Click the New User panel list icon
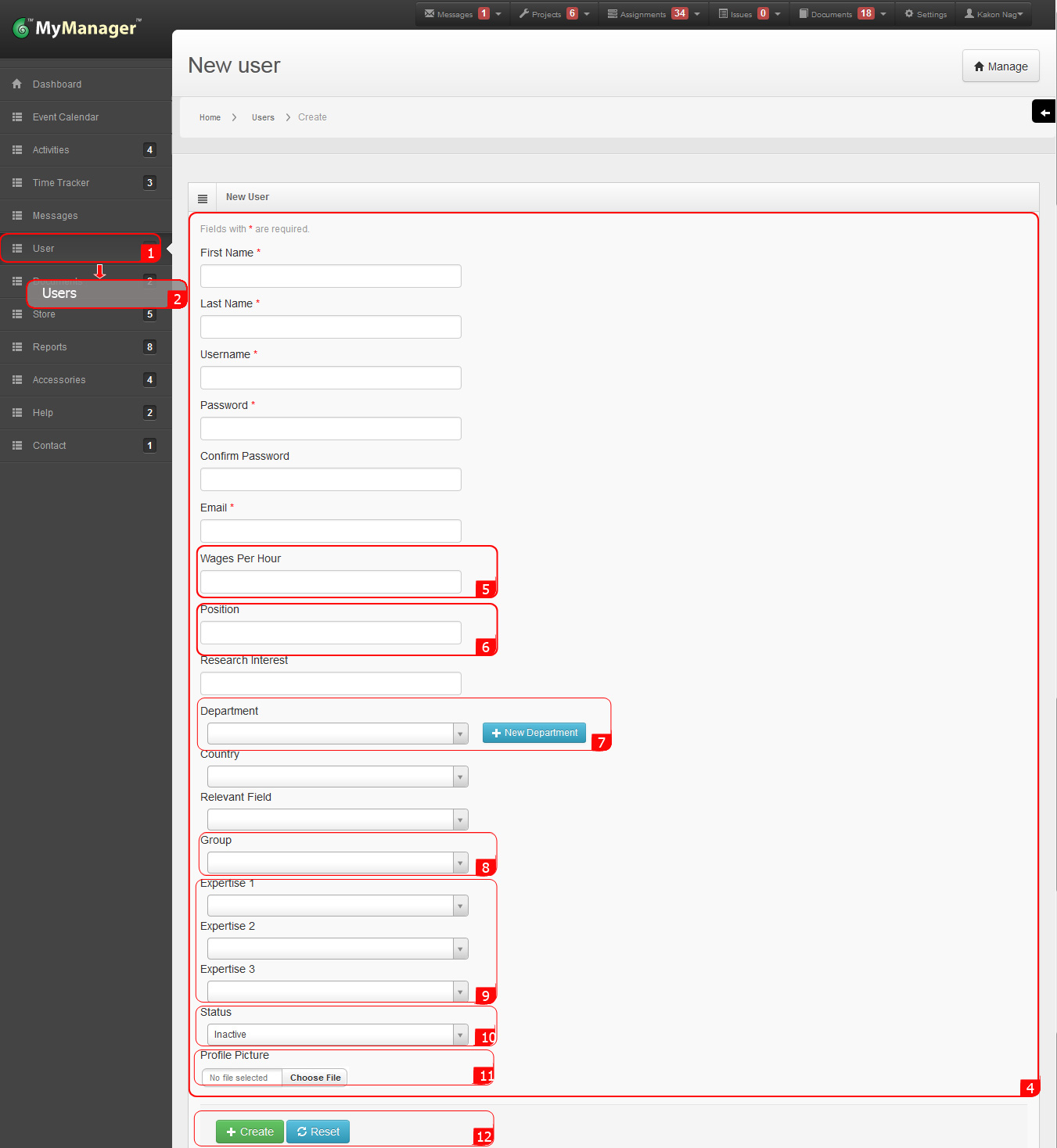This screenshot has width=1057, height=1148. pos(203,199)
